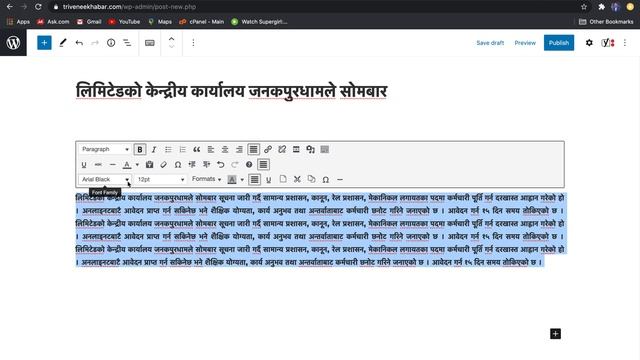
Task: Decrease indent of the paragraph
Action: tap(192, 164)
